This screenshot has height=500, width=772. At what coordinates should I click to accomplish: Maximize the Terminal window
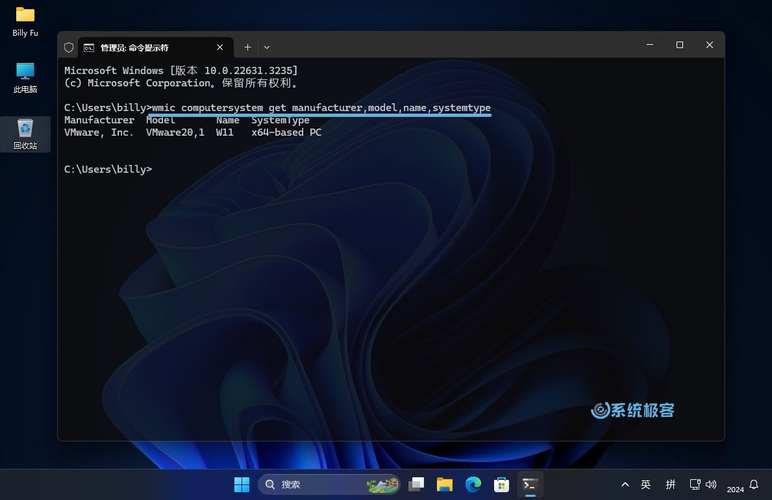(679, 45)
